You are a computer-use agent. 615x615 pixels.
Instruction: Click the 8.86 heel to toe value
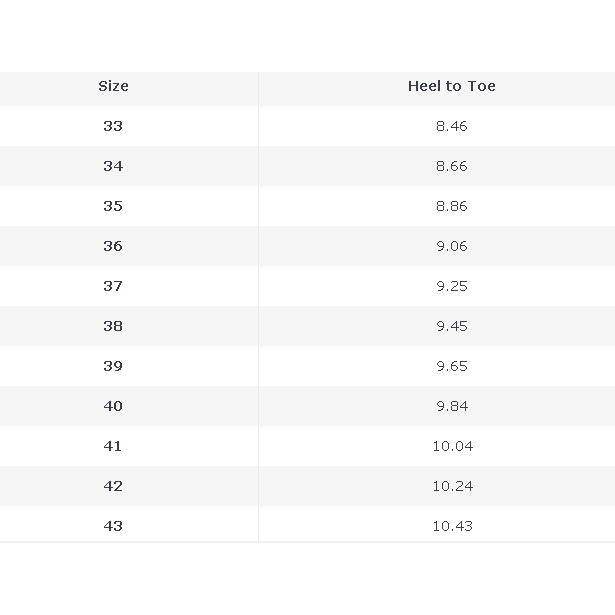pos(451,206)
